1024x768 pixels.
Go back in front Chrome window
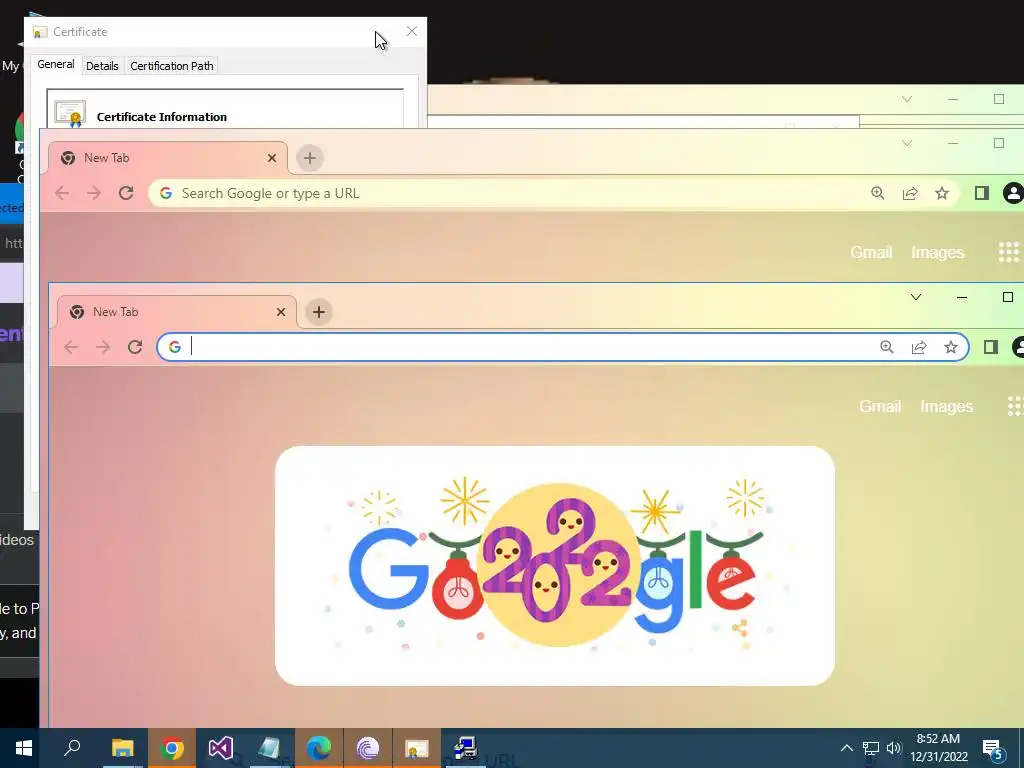[x=71, y=347]
